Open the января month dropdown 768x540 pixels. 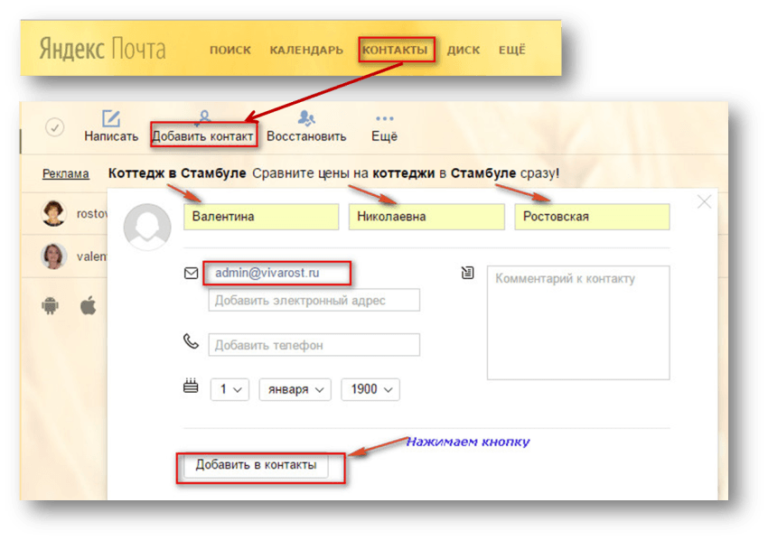point(295,390)
